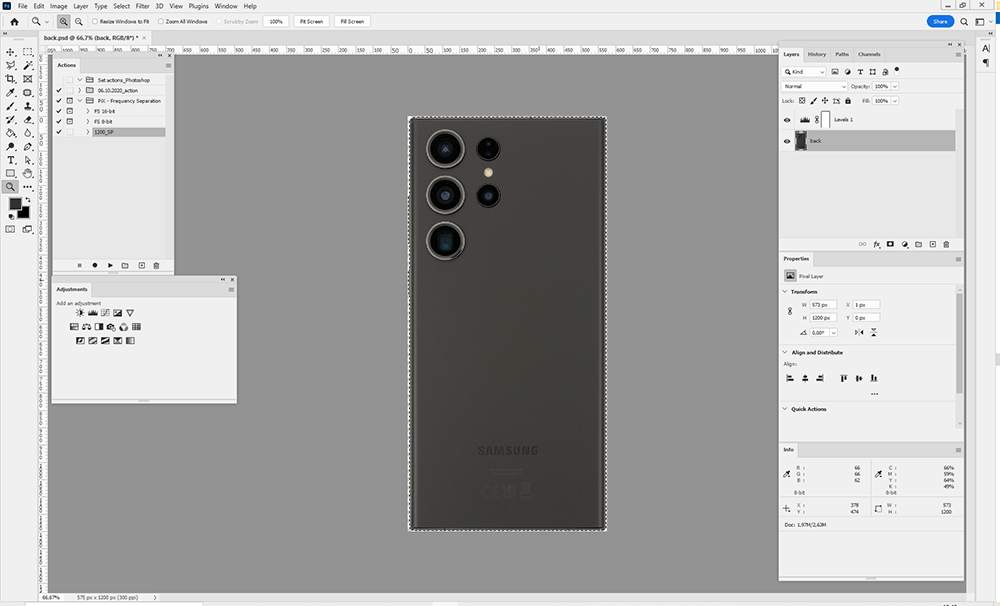Expand the 1200_SP action
The image size is (1000, 606).
pyautogui.click(x=88, y=132)
